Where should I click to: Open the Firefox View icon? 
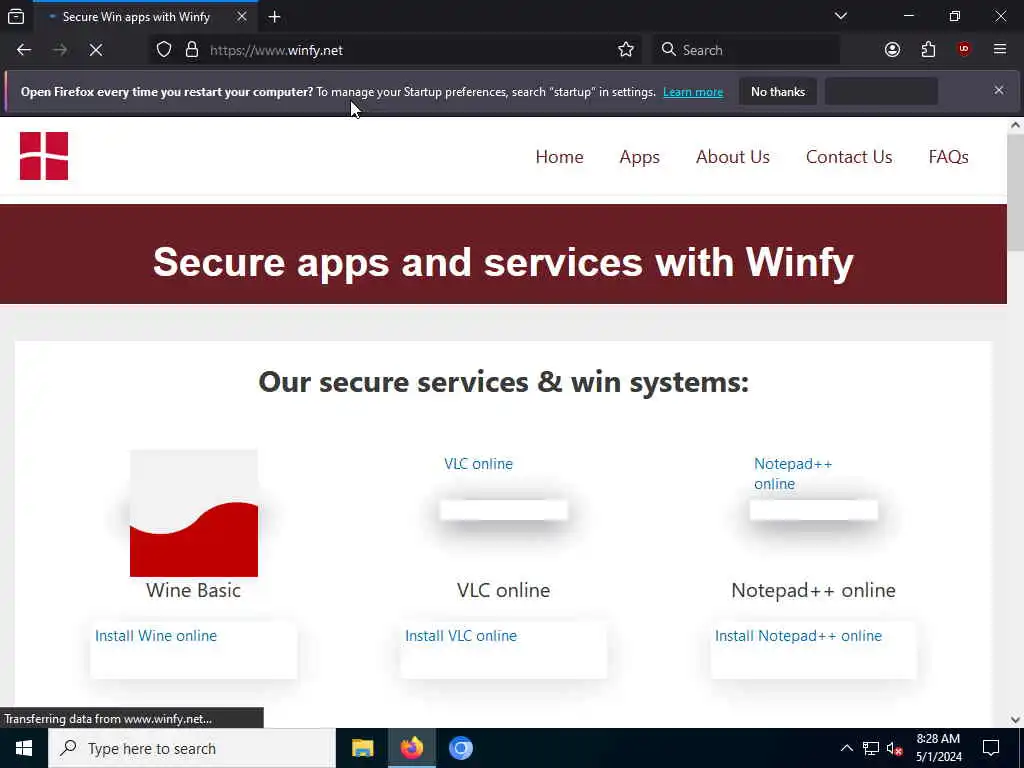pos(16,17)
